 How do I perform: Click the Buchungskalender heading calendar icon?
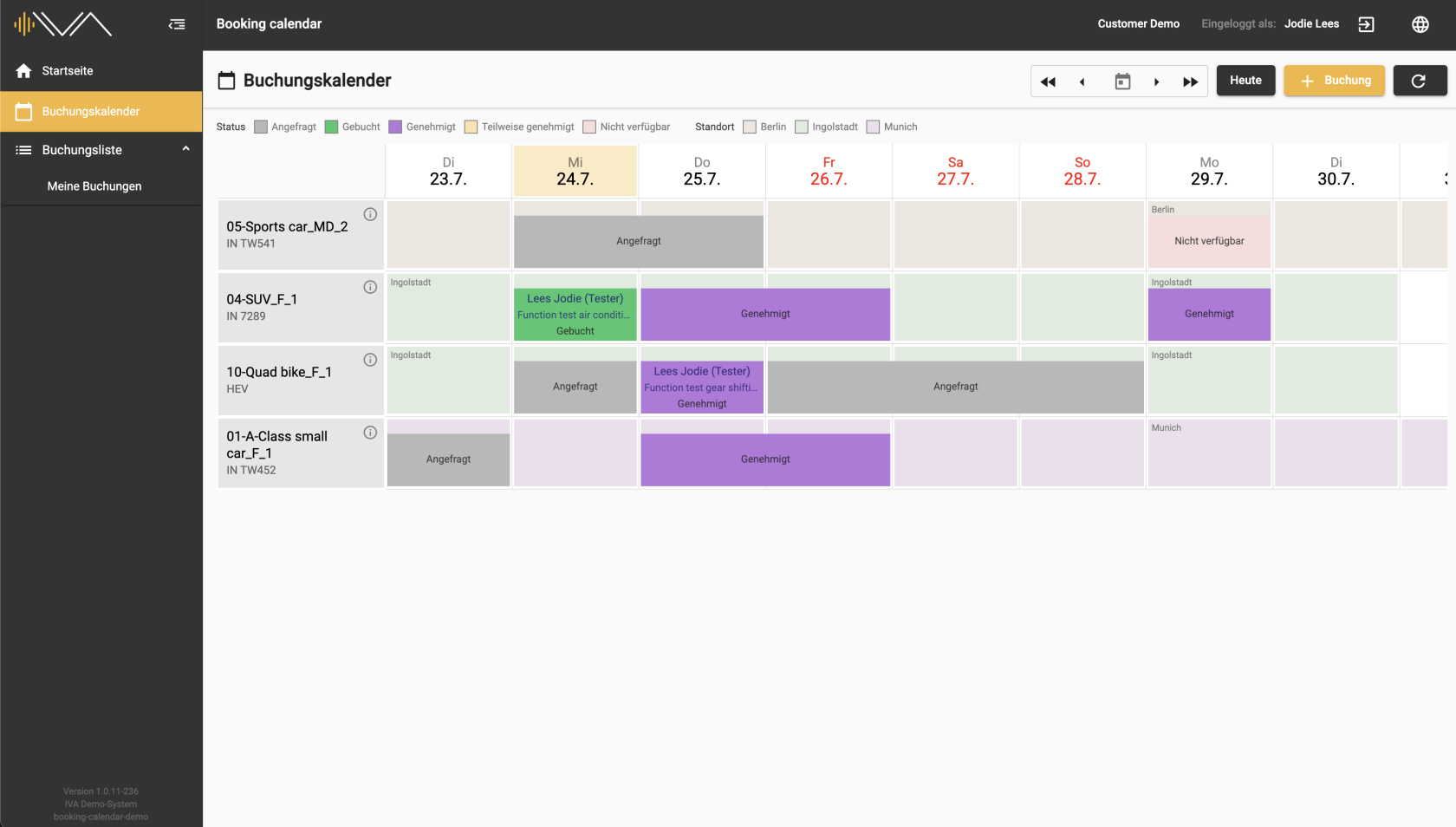[x=226, y=81]
